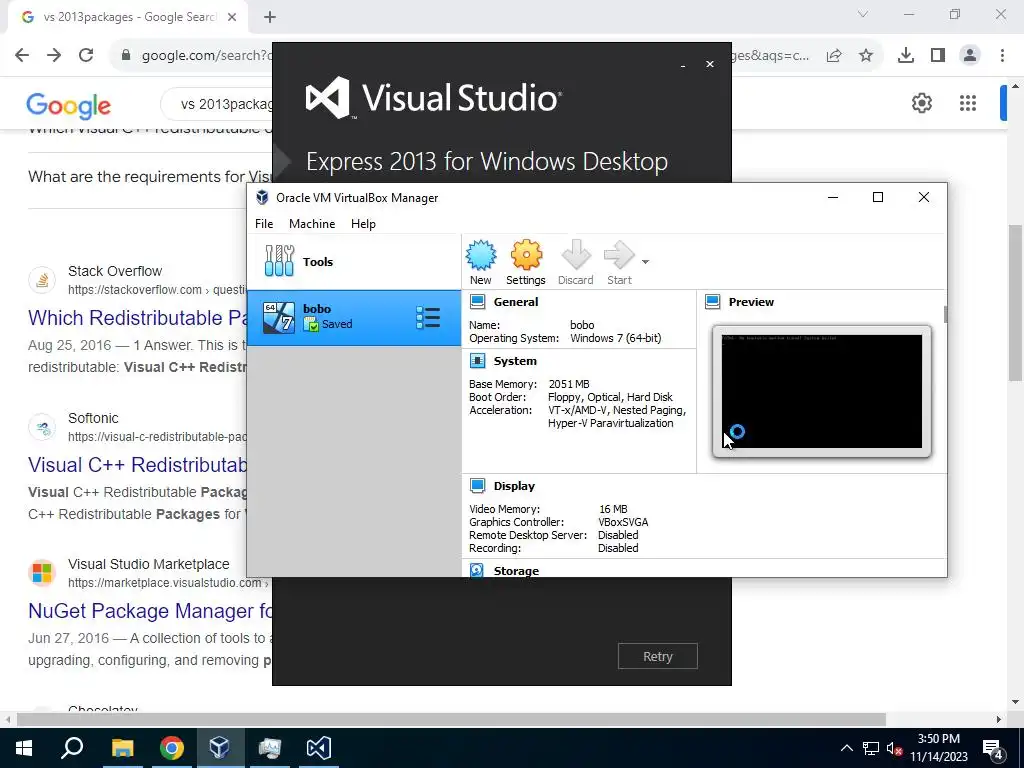Image resolution: width=1024 pixels, height=768 pixels.
Task: Open the Google apps grid
Action: coord(968,103)
